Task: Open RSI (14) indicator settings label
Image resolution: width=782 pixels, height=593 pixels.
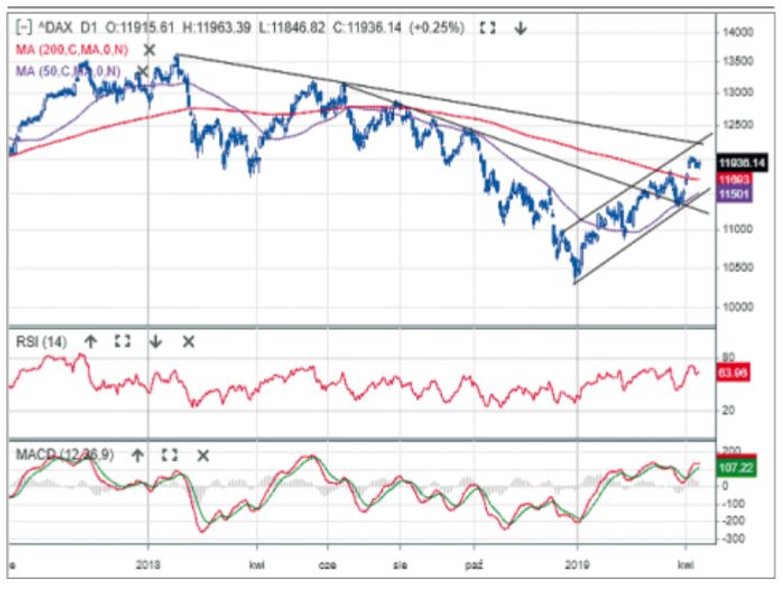Action: click(40, 341)
